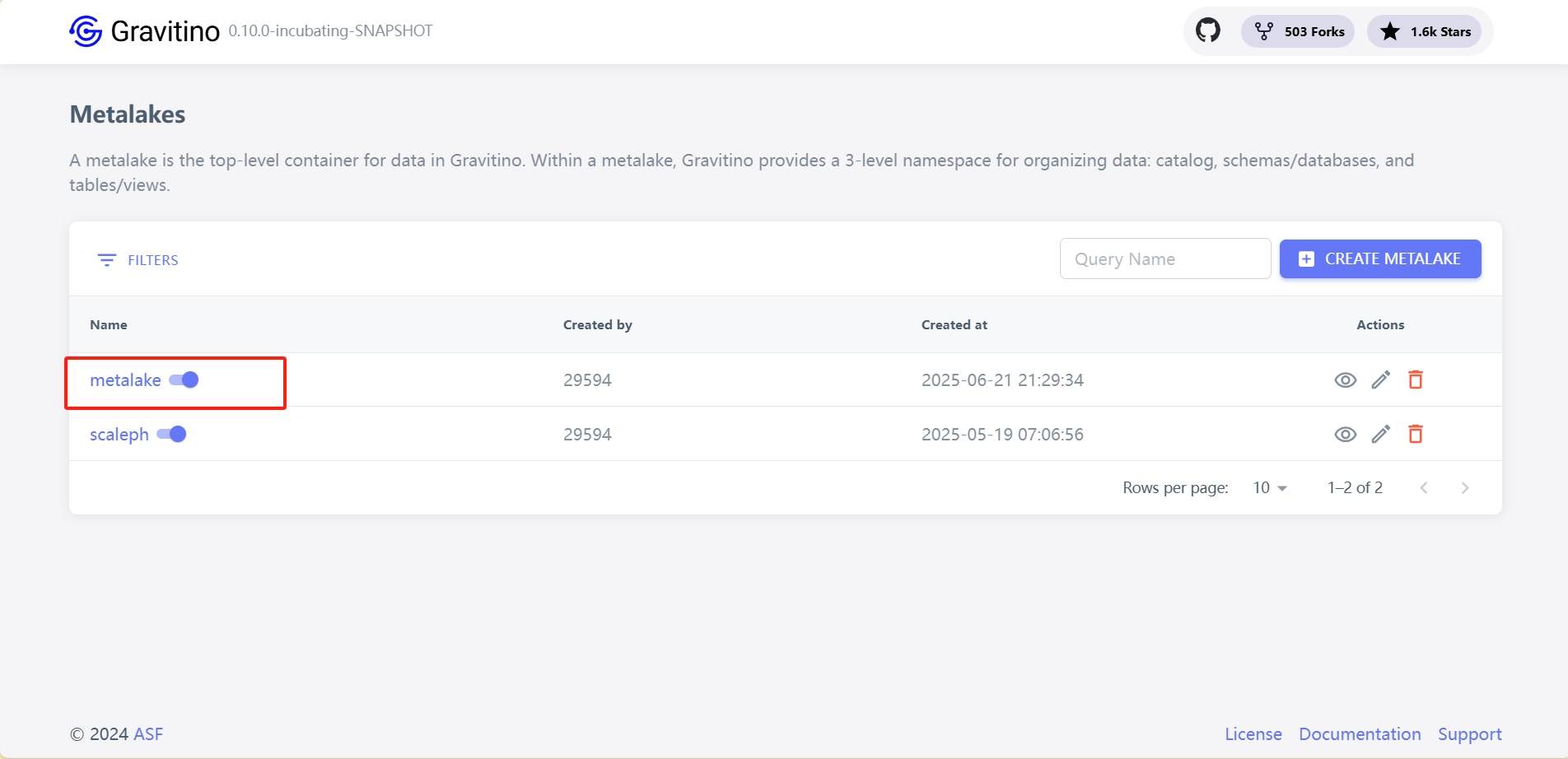Open the Documentation footer link

[x=1360, y=734]
